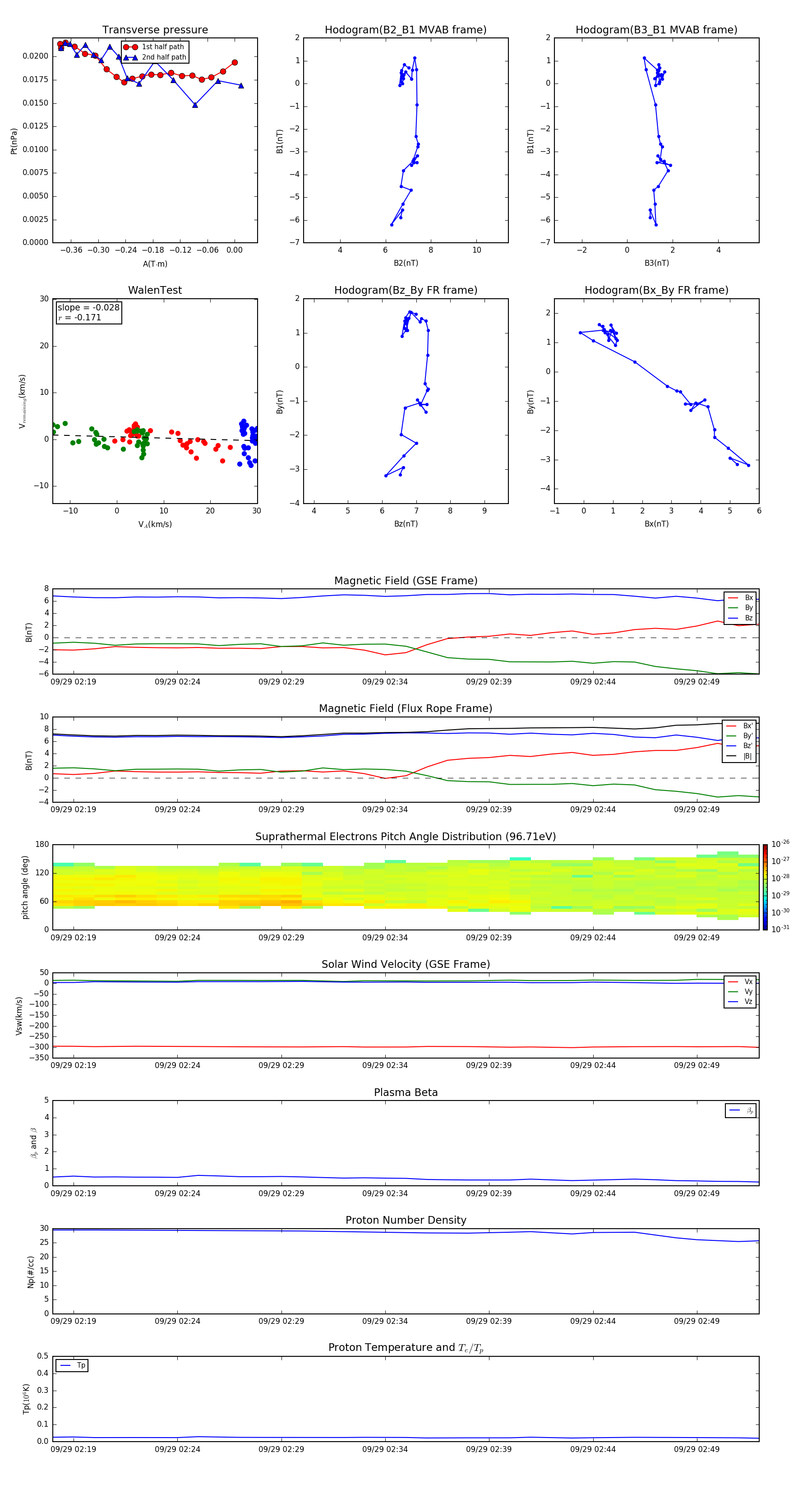
Task: Click 'Proton Temperature and Te/Tp' title
Action: click(406, 1347)
